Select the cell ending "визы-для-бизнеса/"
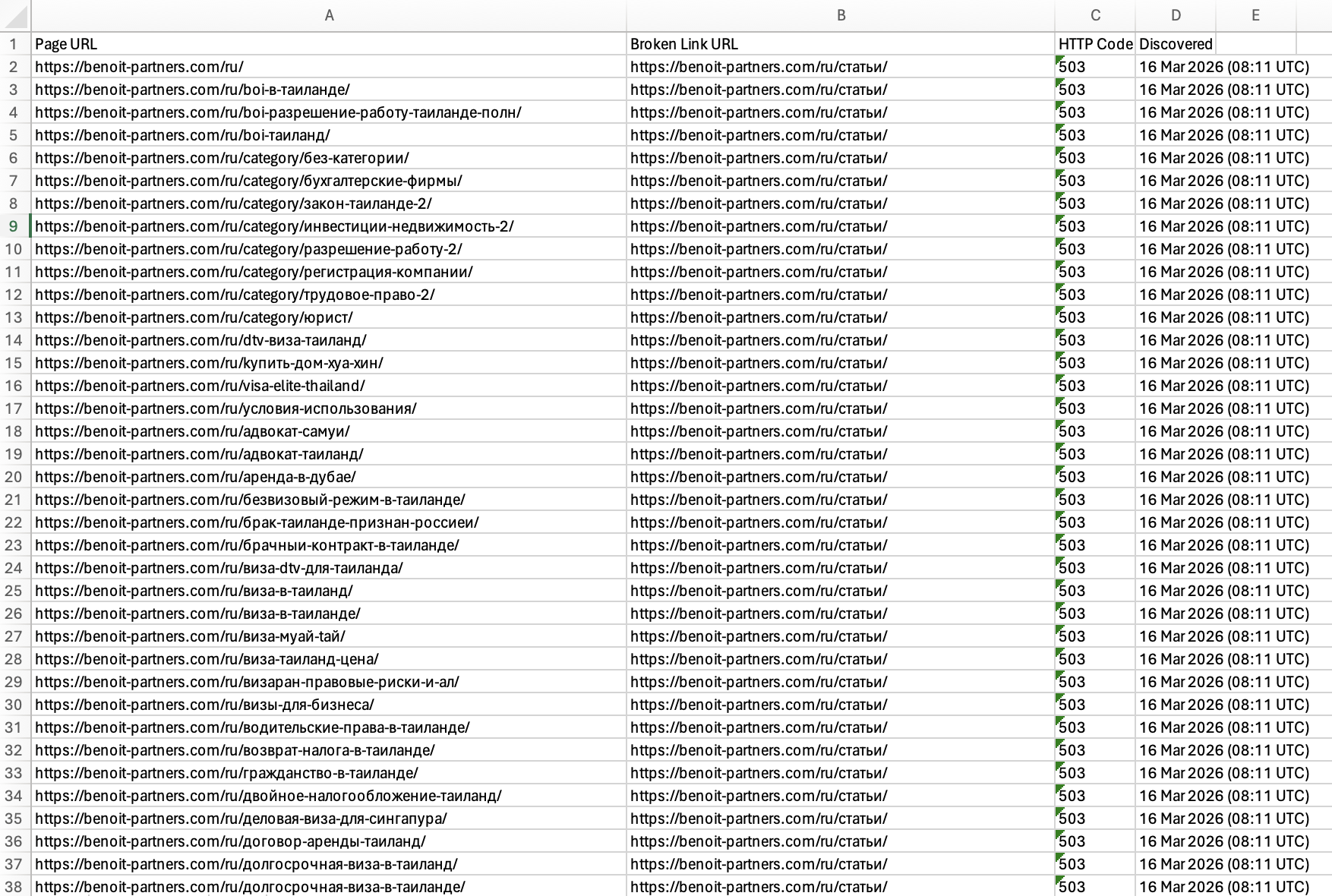 click(x=329, y=705)
